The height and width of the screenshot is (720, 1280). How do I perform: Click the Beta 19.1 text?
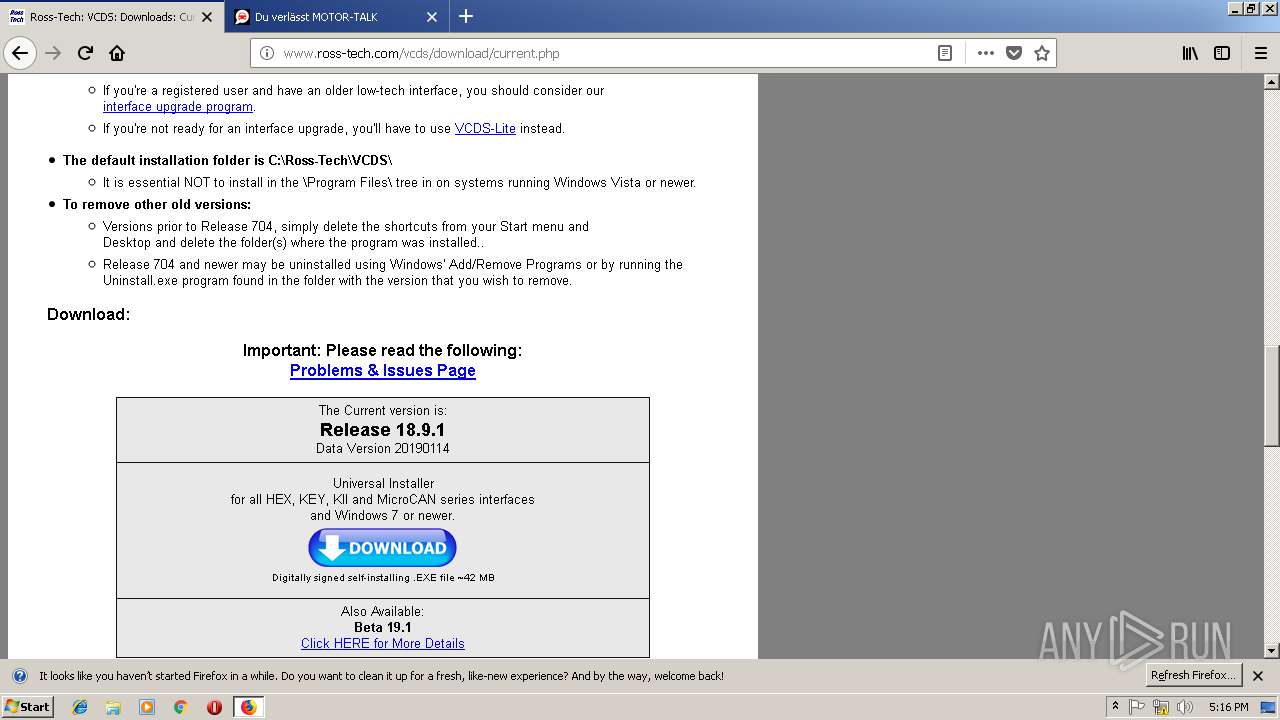pyautogui.click(x=383, y=628)
